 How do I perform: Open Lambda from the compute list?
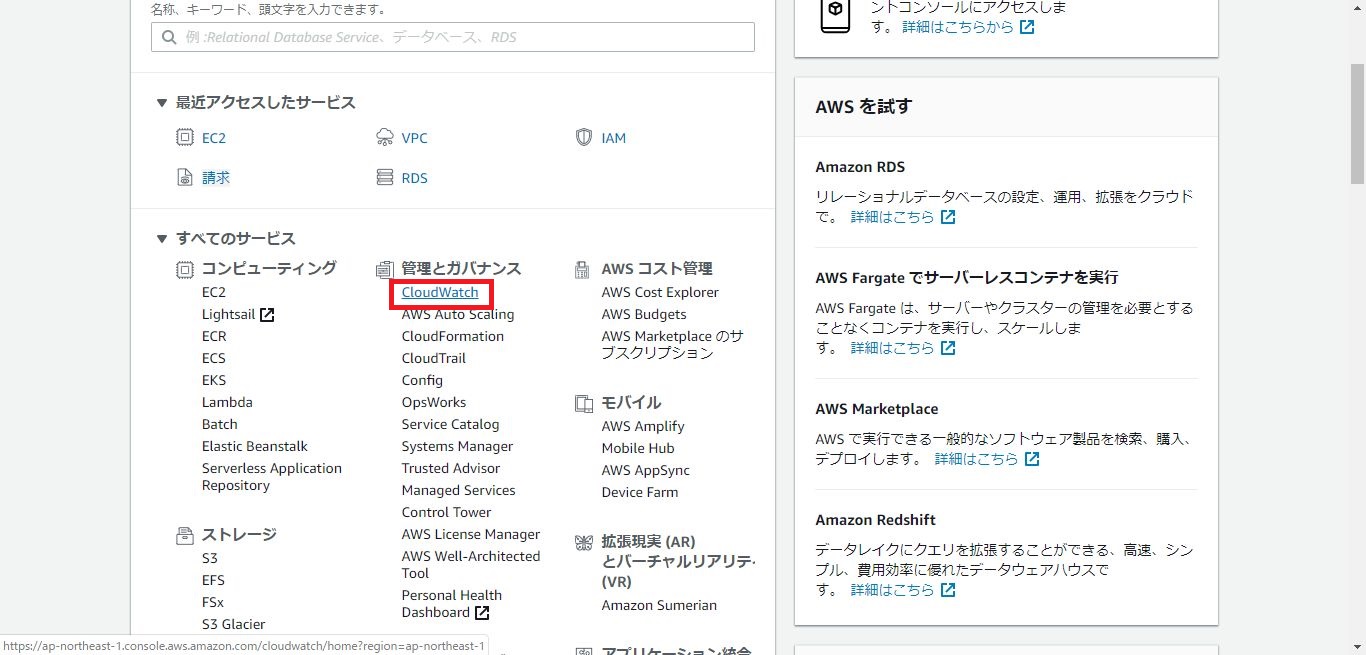click(x=227, y=402)
